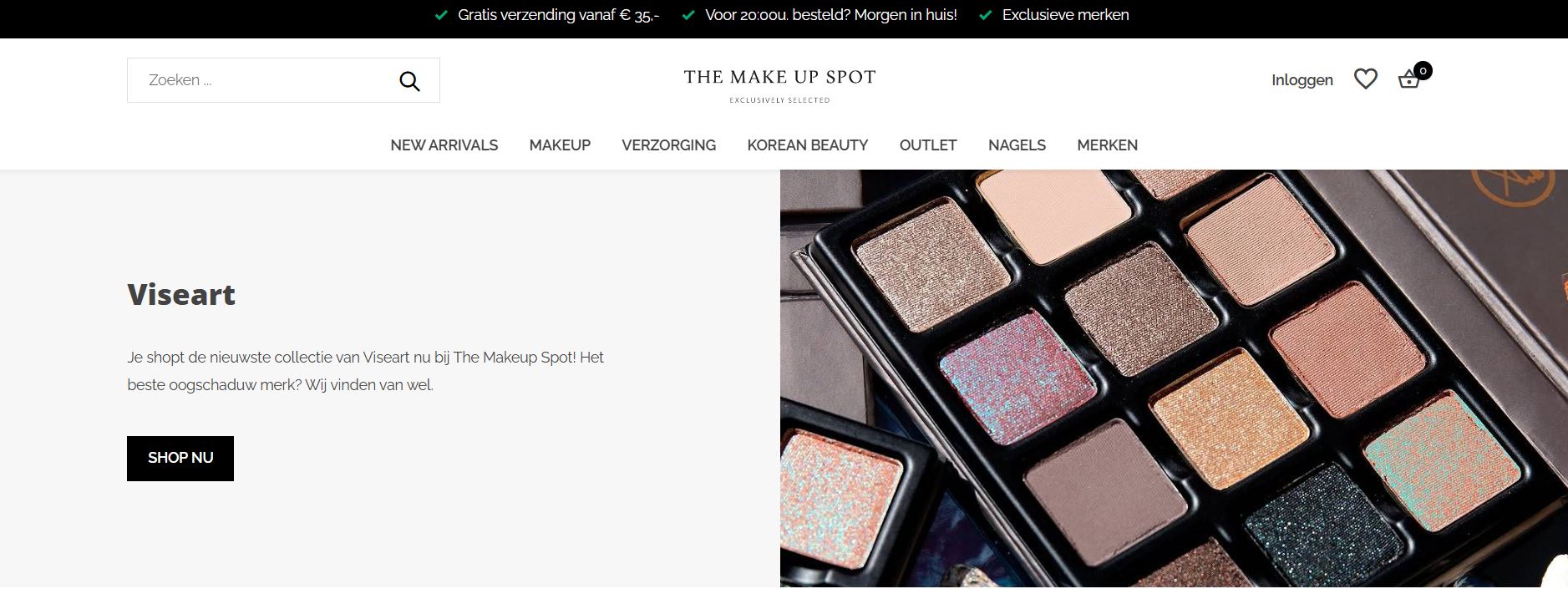The height and width of the screenshot is (599, 1568).
Task: Open the Verzorging menu
Action: (x=668, y=145)
